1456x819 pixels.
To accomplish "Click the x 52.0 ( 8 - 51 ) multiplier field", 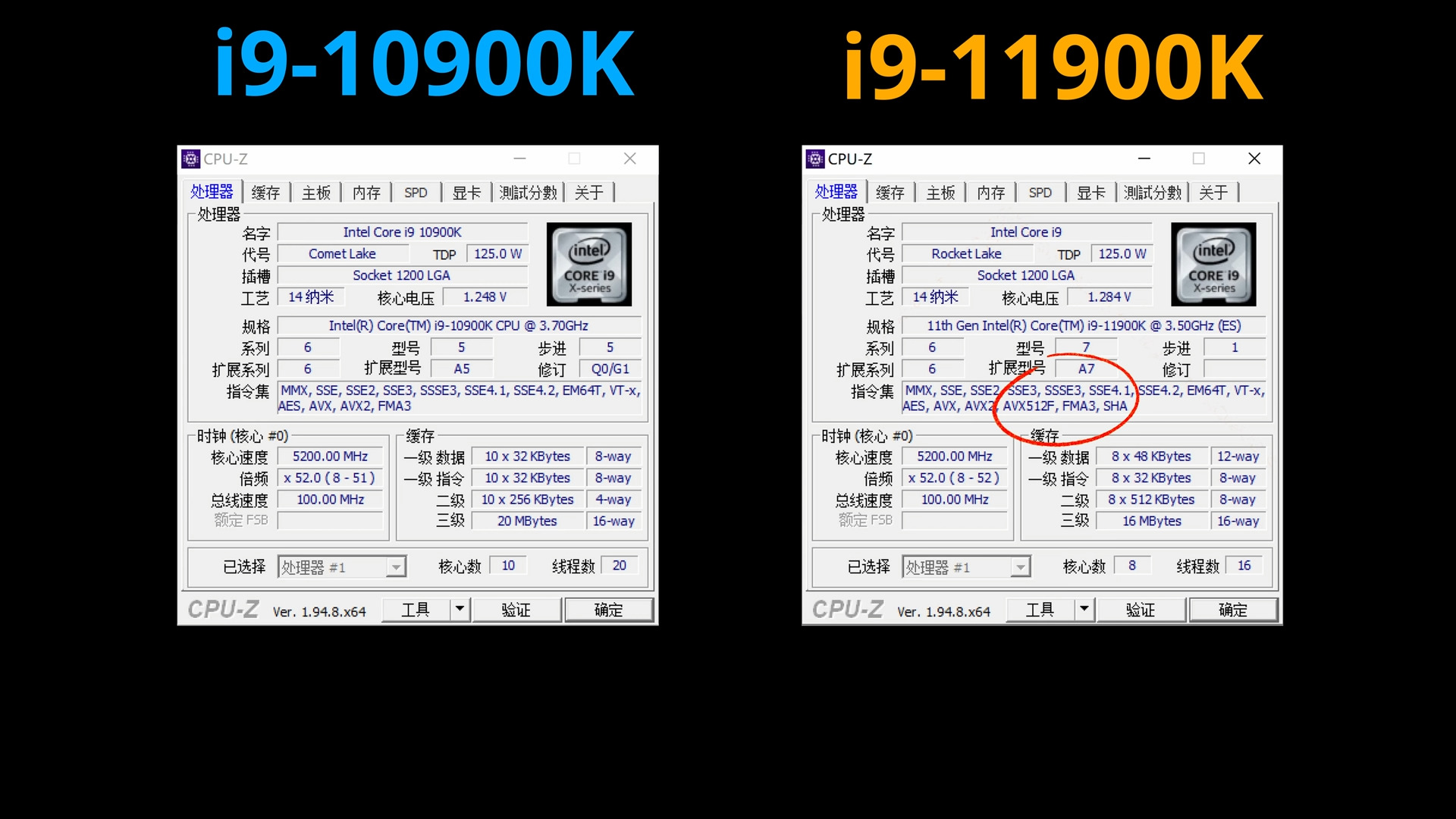I will (330, 478).
